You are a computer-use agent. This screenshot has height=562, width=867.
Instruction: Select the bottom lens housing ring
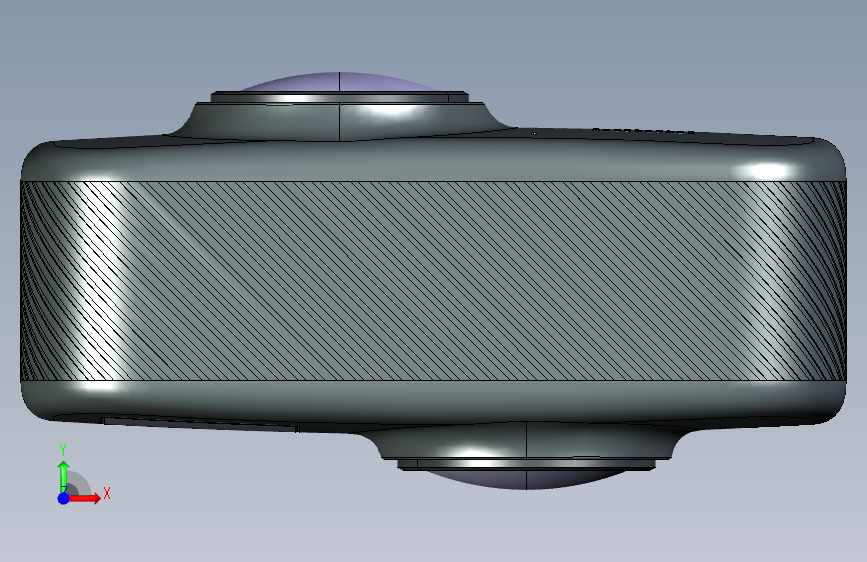coord(526,464)
